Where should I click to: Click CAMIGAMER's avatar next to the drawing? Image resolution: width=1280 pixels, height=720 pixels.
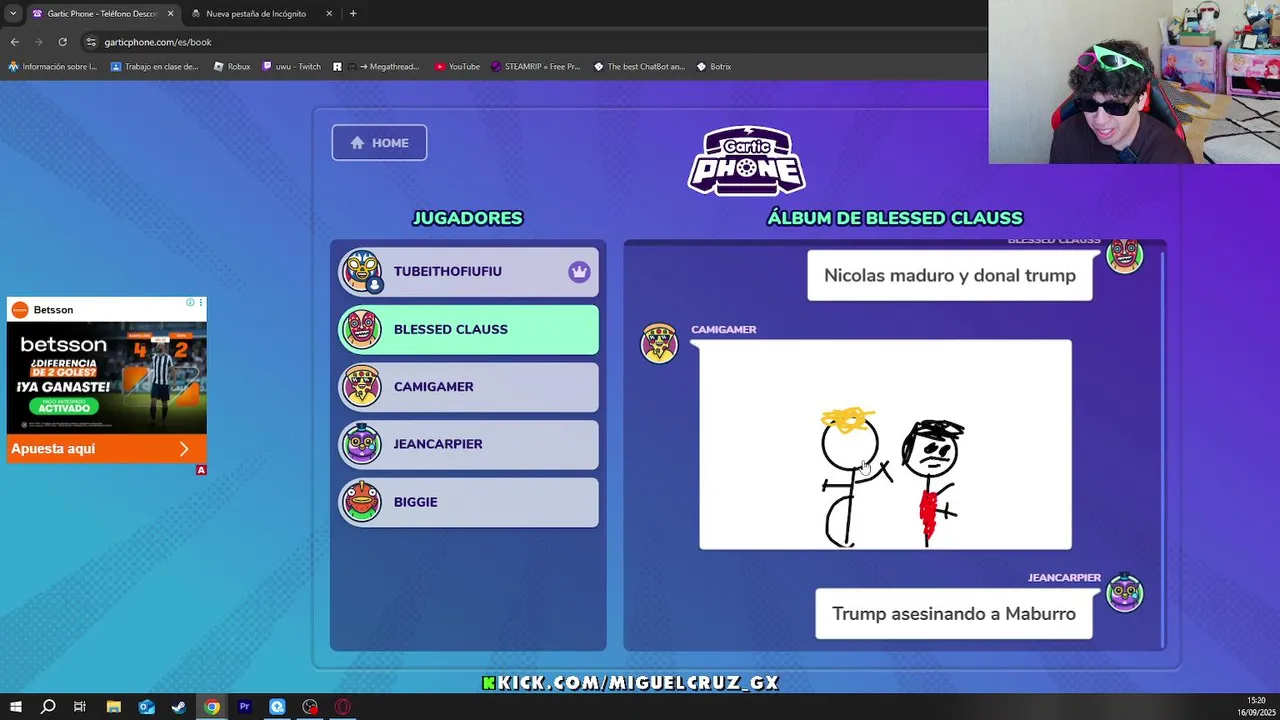pos(659,343)
